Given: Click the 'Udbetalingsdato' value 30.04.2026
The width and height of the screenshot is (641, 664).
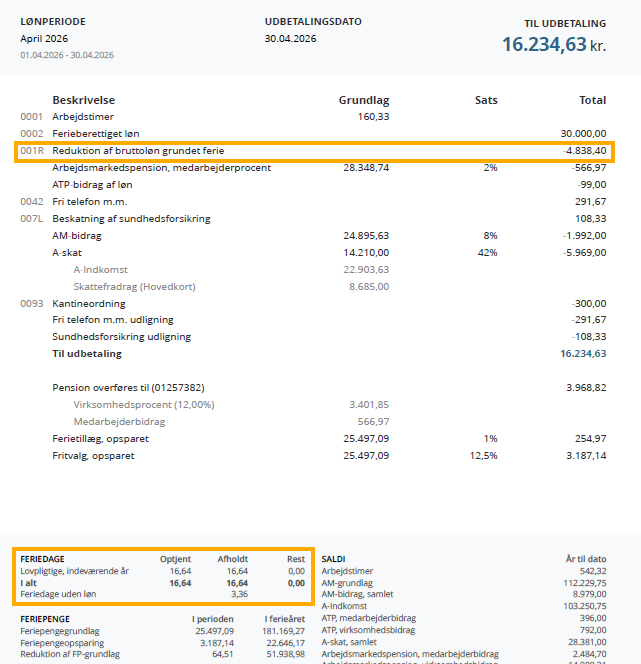Looking at the screenshot, I should (x=290, y=39).
